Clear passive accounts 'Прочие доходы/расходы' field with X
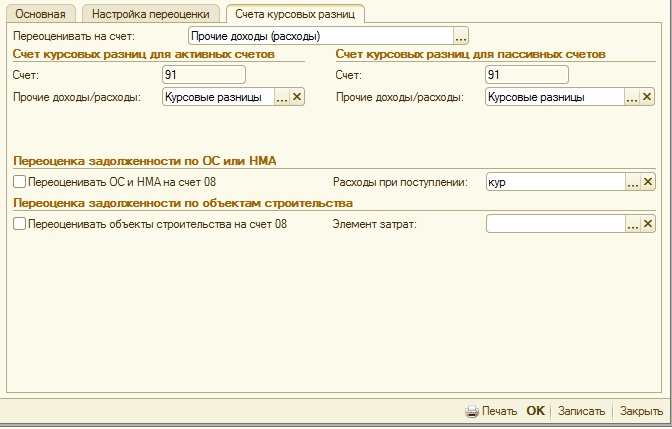The height and width of the screenshot is (429, 672). coord(647,97)
